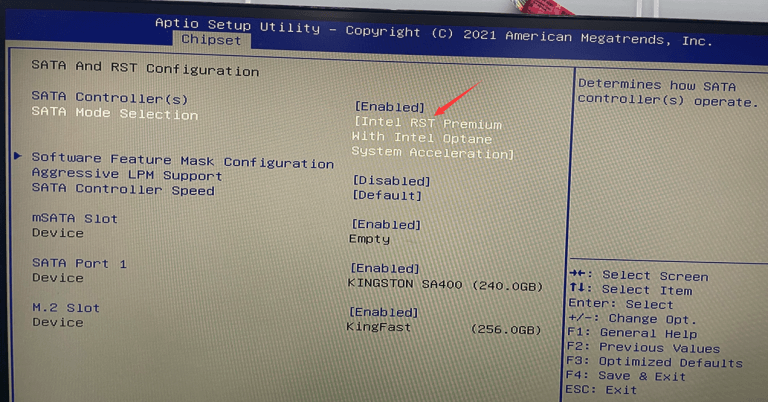
Task: Click SATA And RST Configuration heading
Action: pyautogui.click(x=145, y=68)
